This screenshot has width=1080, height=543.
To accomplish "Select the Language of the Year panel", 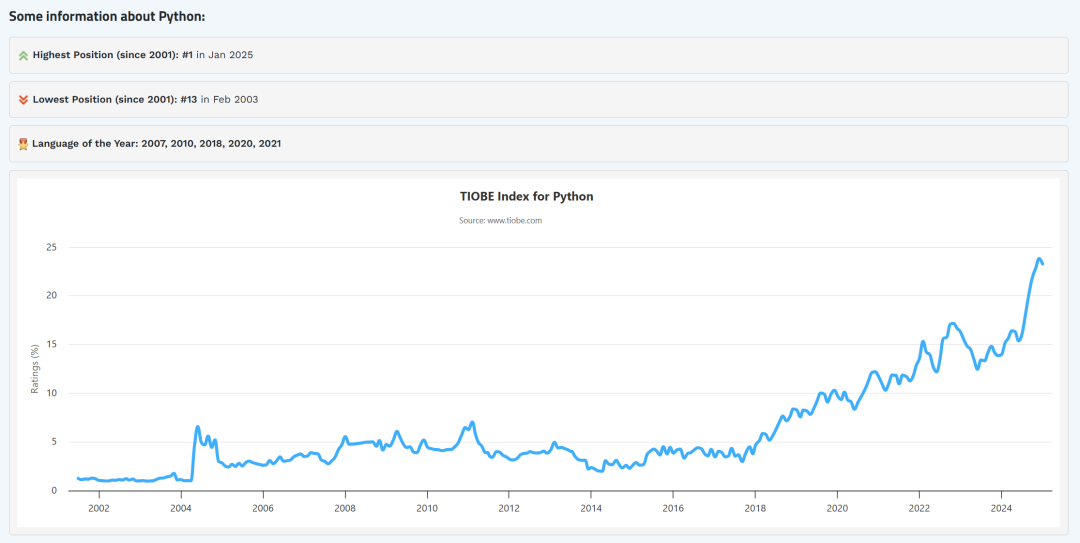I will coord(539,144).
